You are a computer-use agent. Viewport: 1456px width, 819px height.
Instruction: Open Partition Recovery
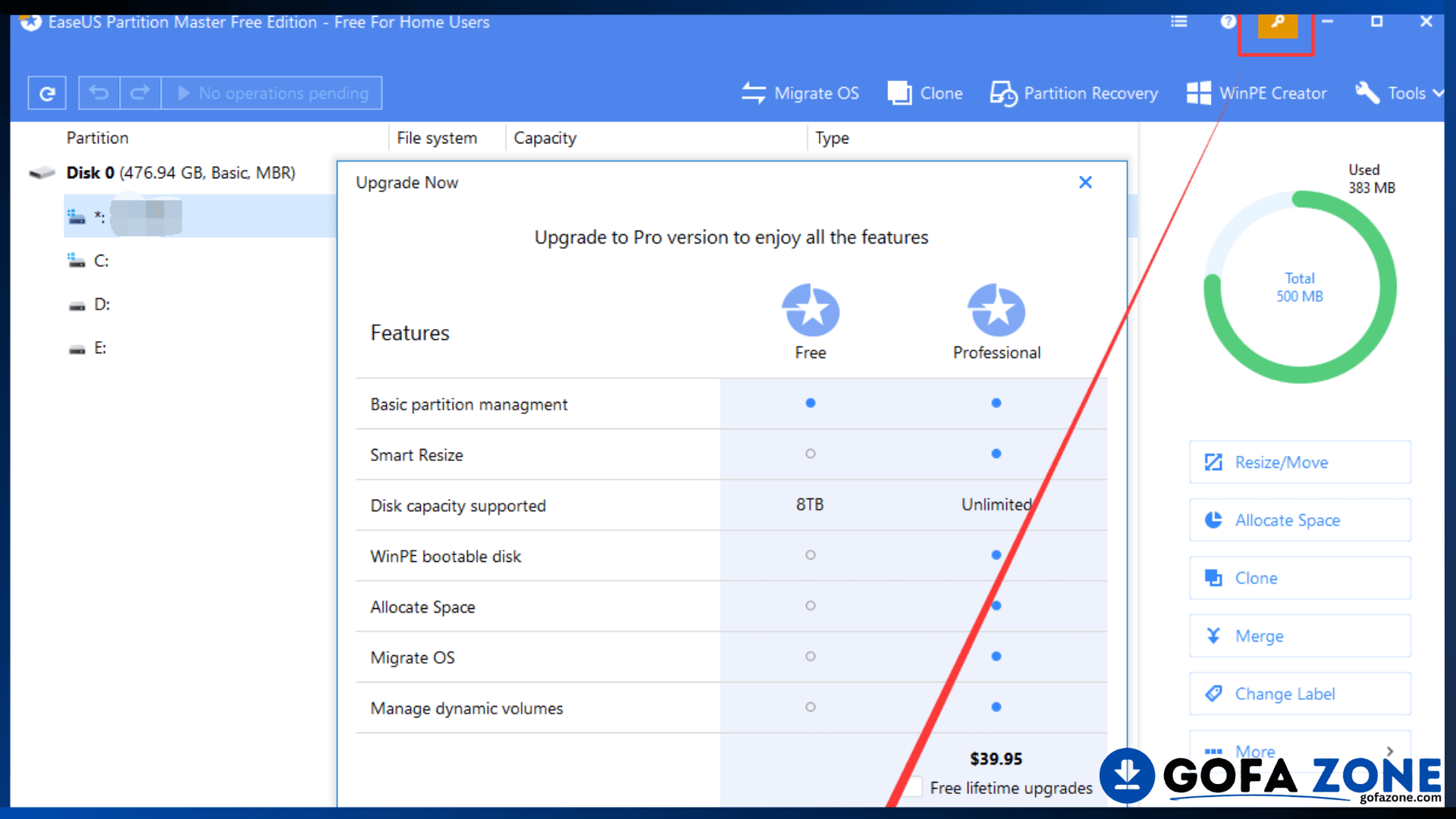(x=1074, y=93)
